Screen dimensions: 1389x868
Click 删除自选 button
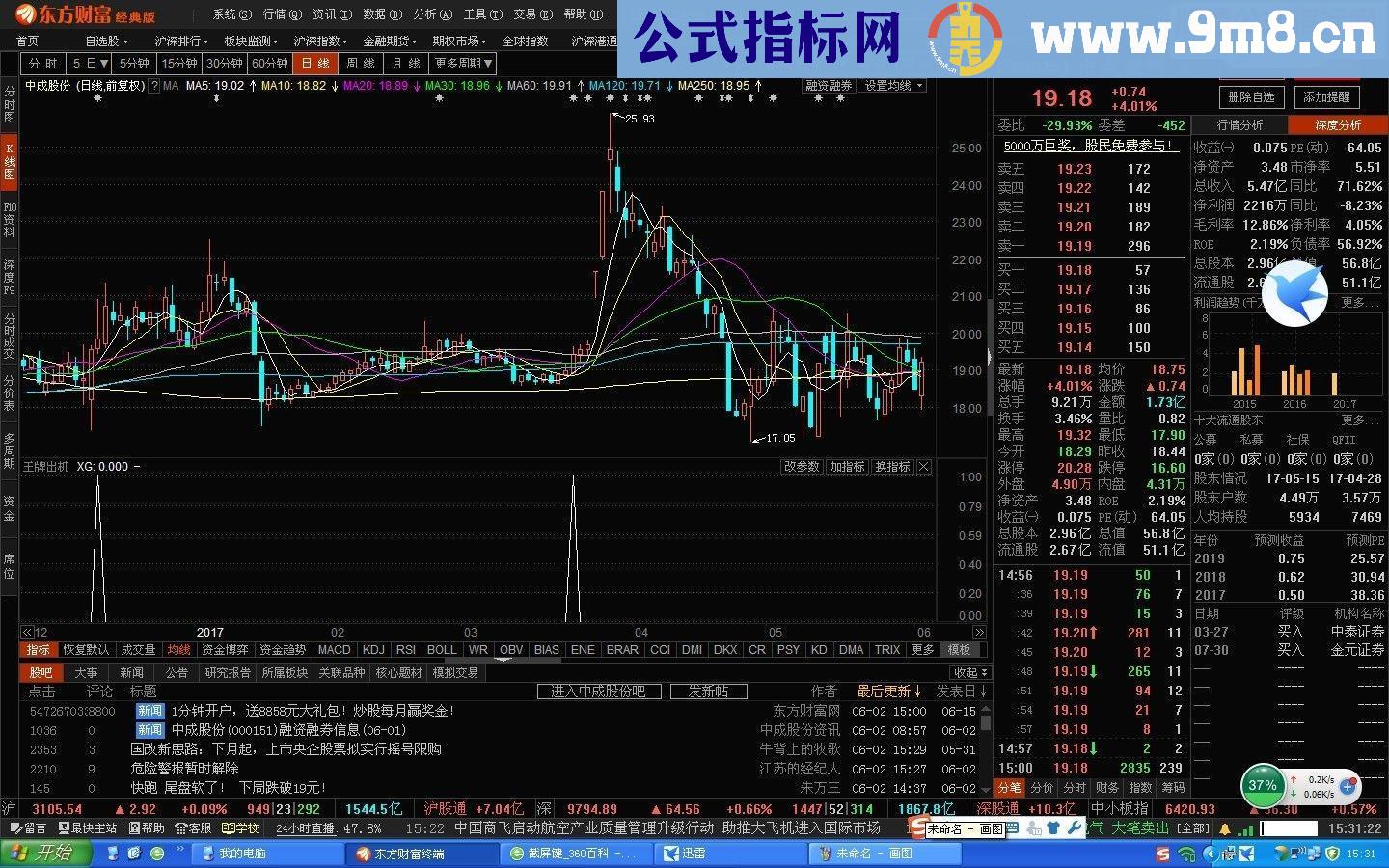click(x=1251, y=97)
